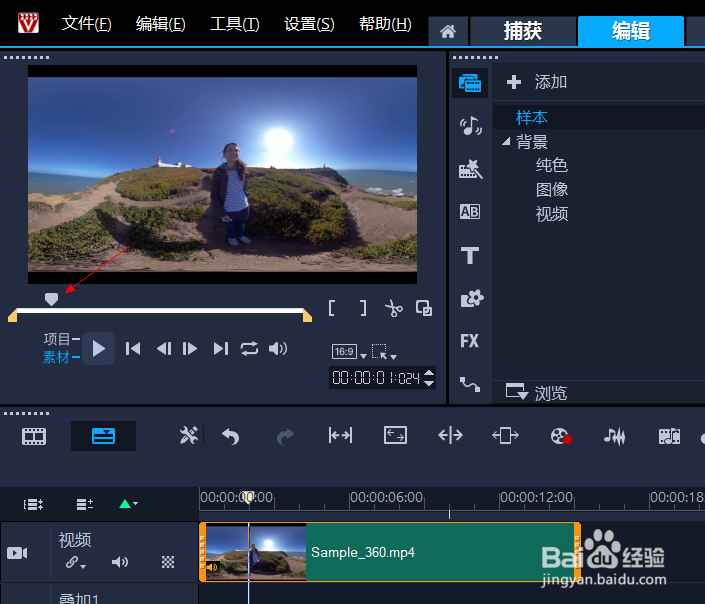Set mark-in with the [ button

point(332,309)
